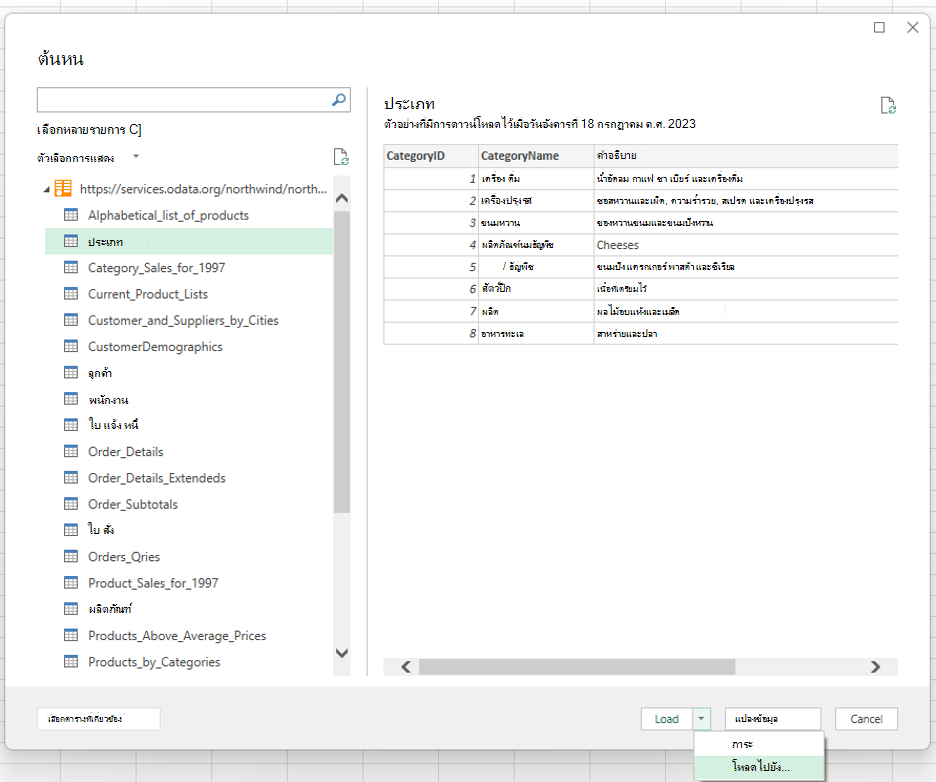Maximize the Navigator dialog window
Viewport: 936px width, 782px height.
click(x=879, y=27)
